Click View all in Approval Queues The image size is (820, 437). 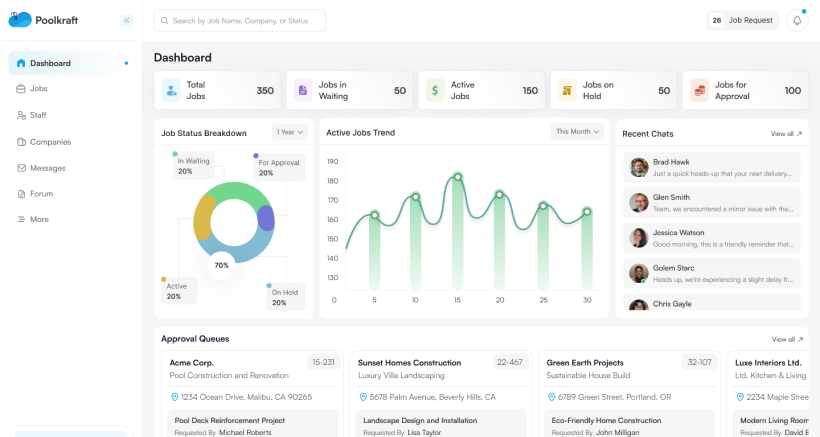coord(786,339)
